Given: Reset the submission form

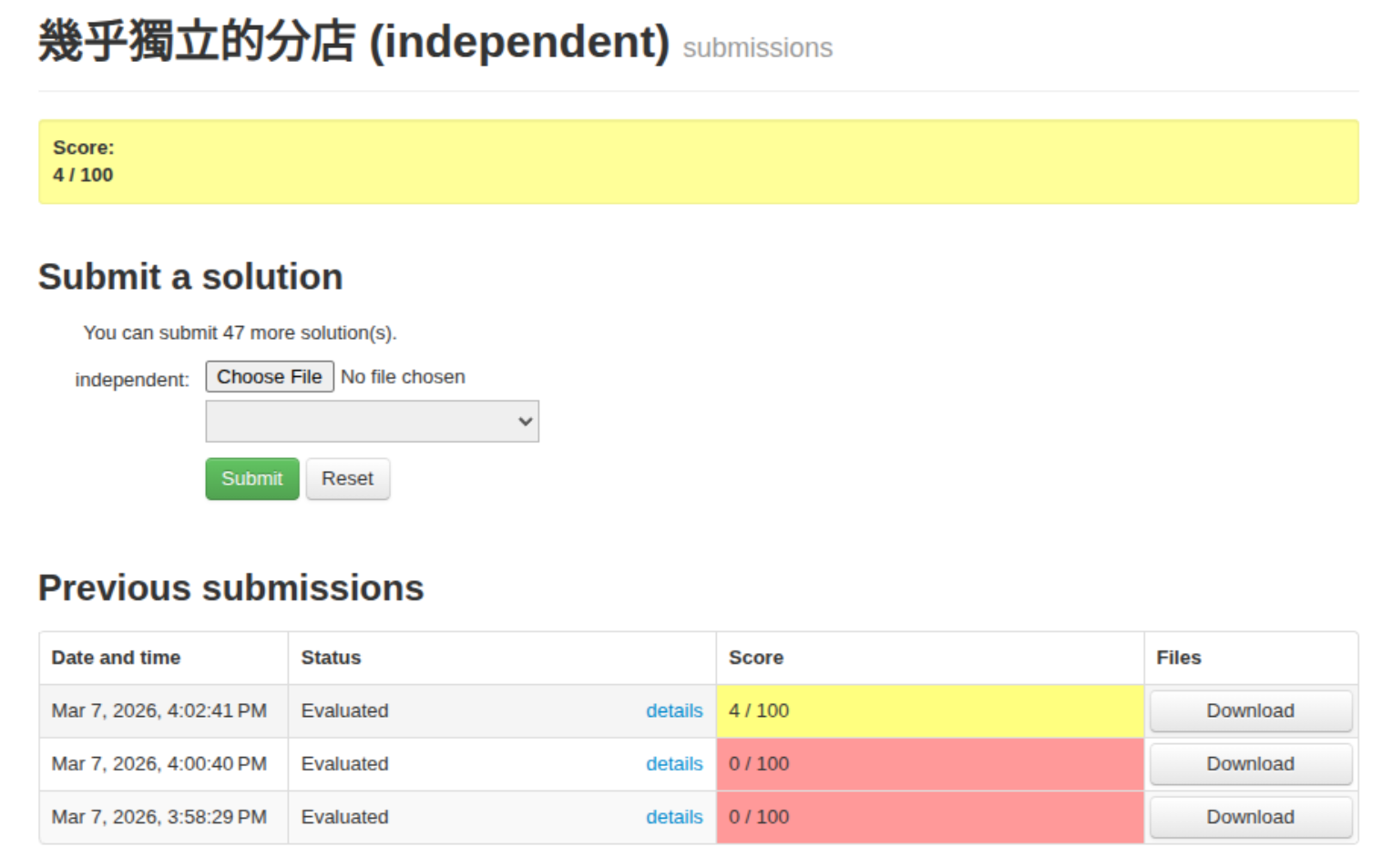Looking at the screenshot, I should 347,479.
